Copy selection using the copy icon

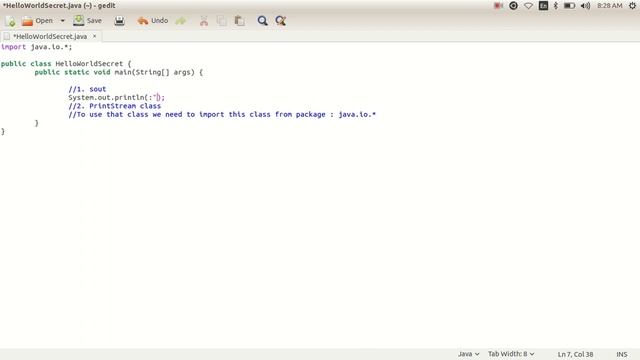[222, 21]
